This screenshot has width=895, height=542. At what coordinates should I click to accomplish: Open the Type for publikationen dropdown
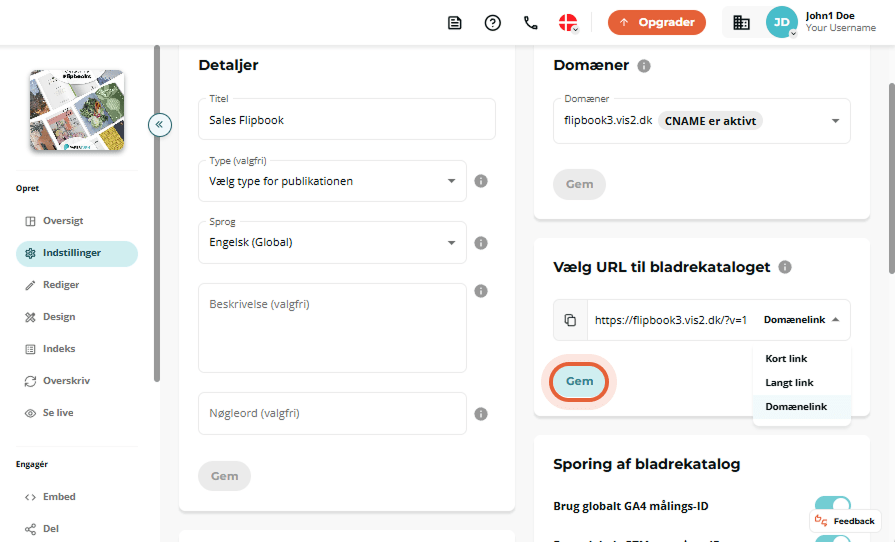pos(332,181)
